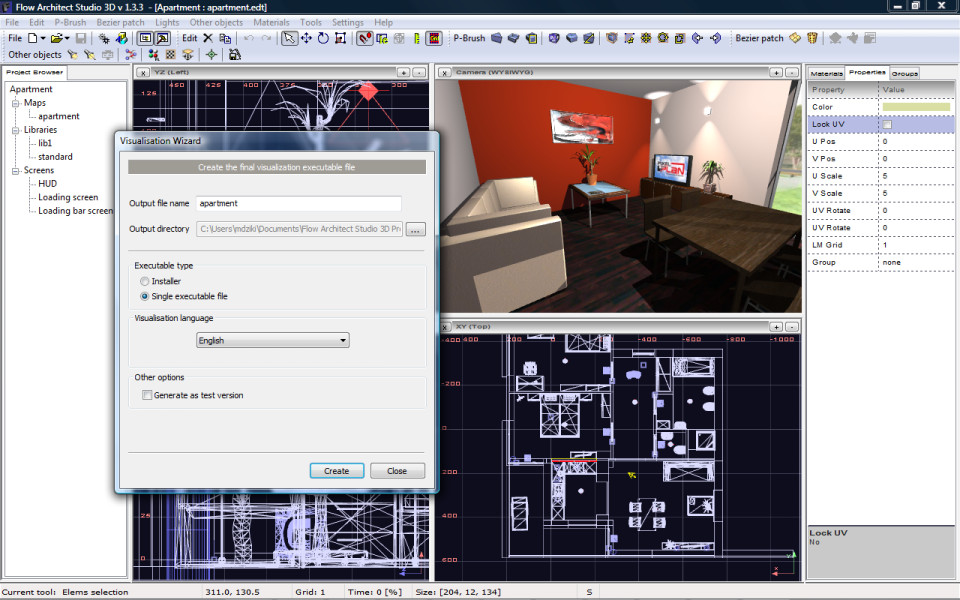Click the Project Browser tab

pos(34,72)
